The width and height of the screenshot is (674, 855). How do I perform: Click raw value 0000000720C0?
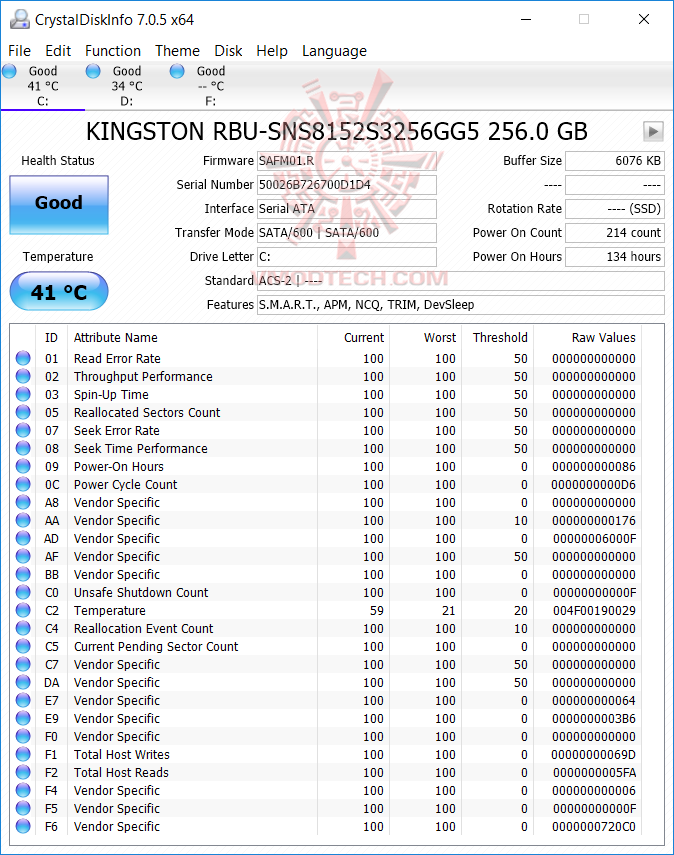coord(594,827)
